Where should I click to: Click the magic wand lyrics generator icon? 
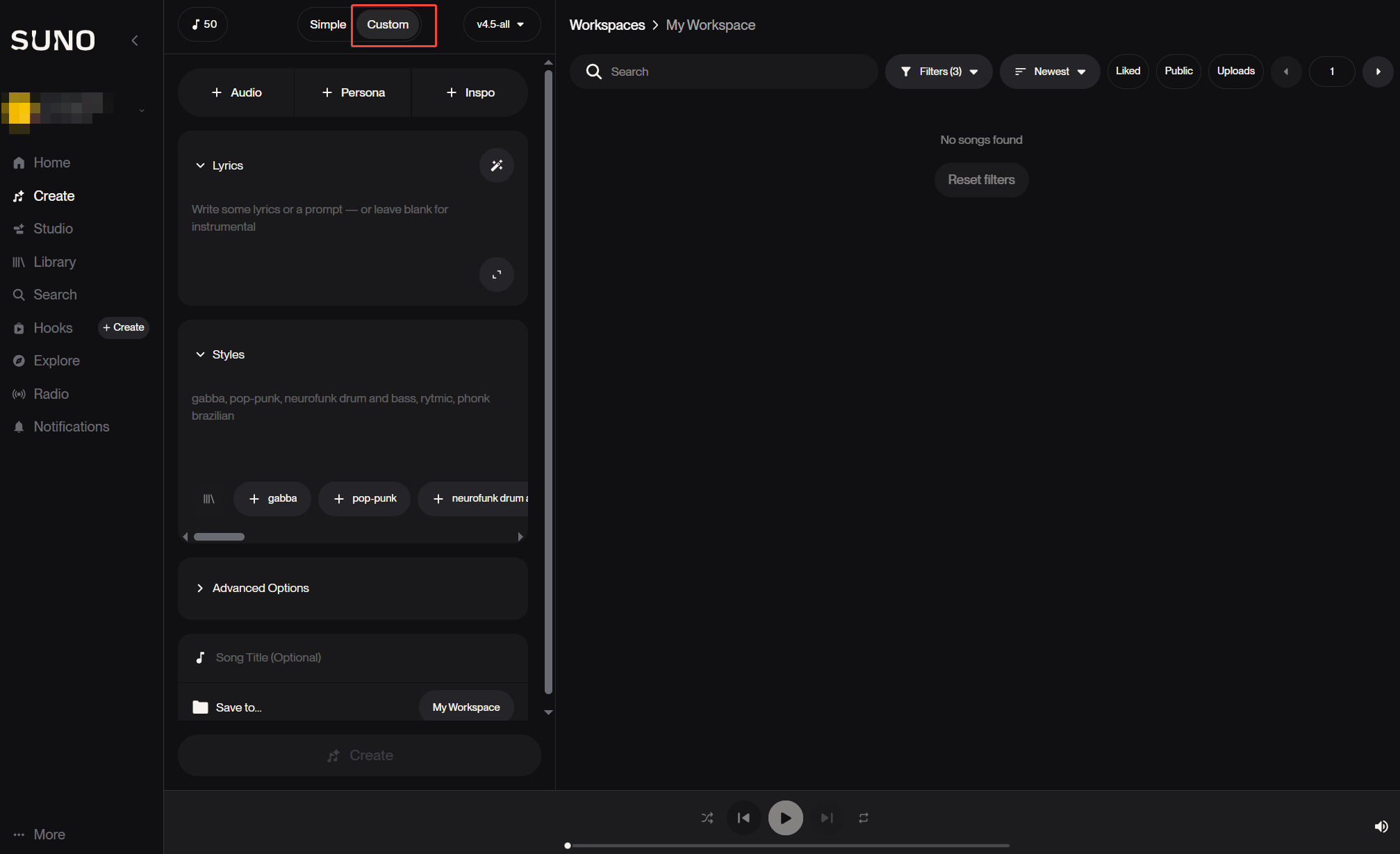496,165
